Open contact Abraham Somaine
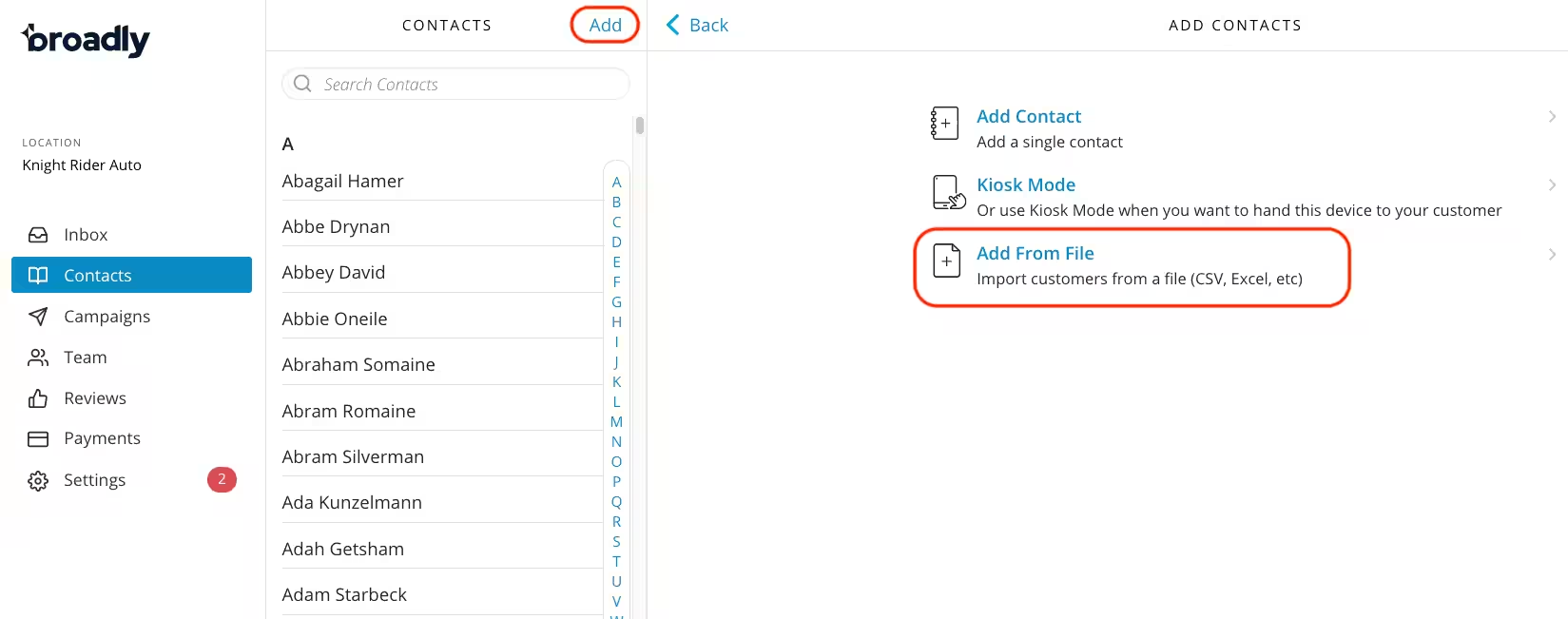Image resolution: width=1568 pixels, height=619 pixels. click(358, 365)
